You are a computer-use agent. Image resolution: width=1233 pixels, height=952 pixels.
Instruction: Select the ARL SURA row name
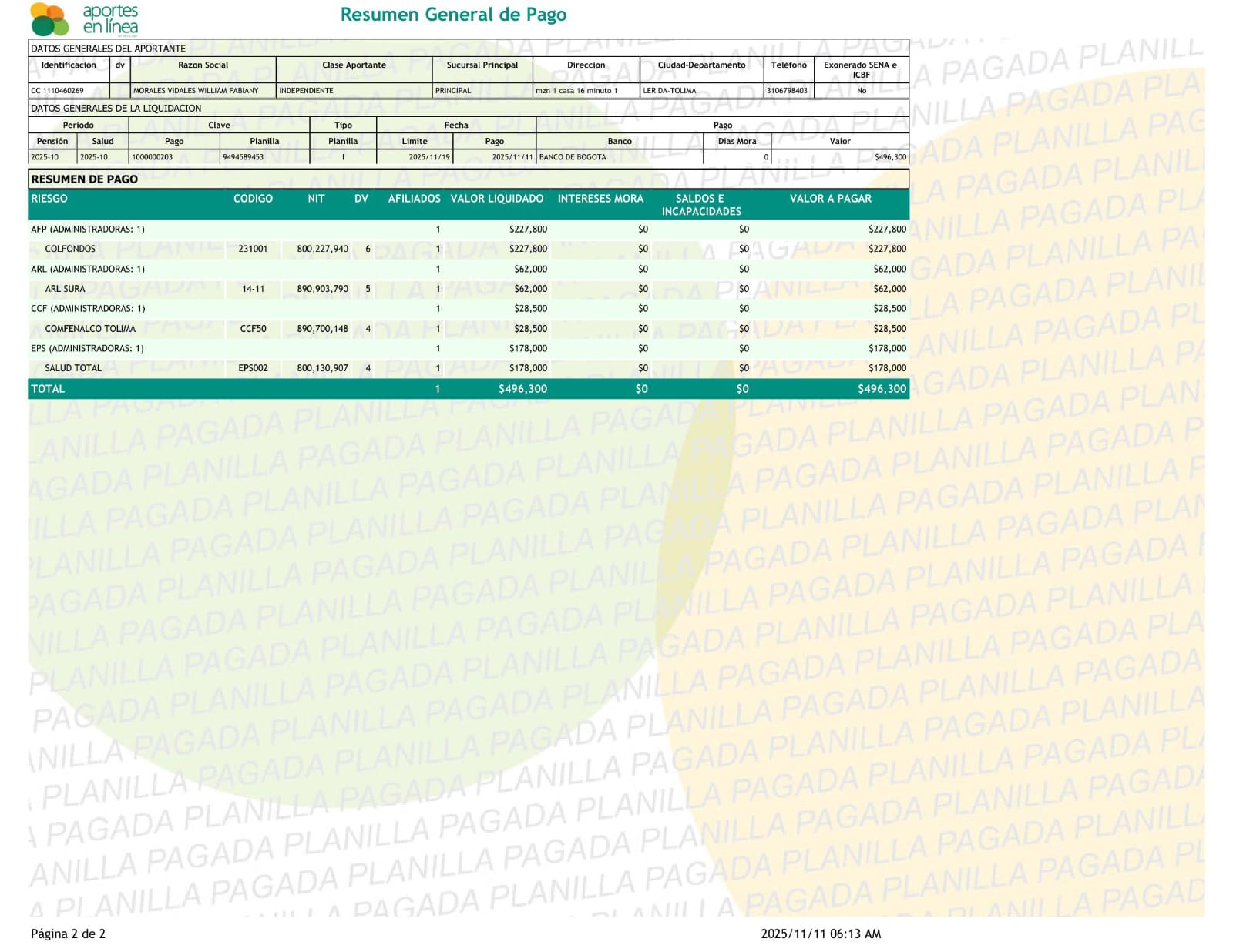[x=65, y=289]
